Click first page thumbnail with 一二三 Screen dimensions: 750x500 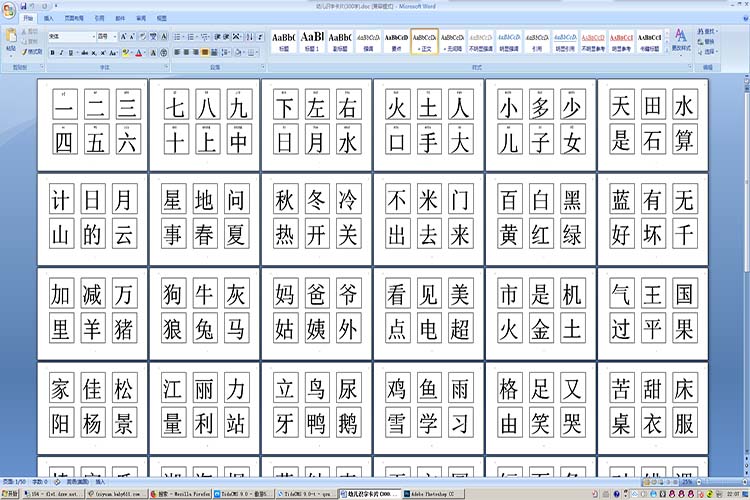click(92, 125)
